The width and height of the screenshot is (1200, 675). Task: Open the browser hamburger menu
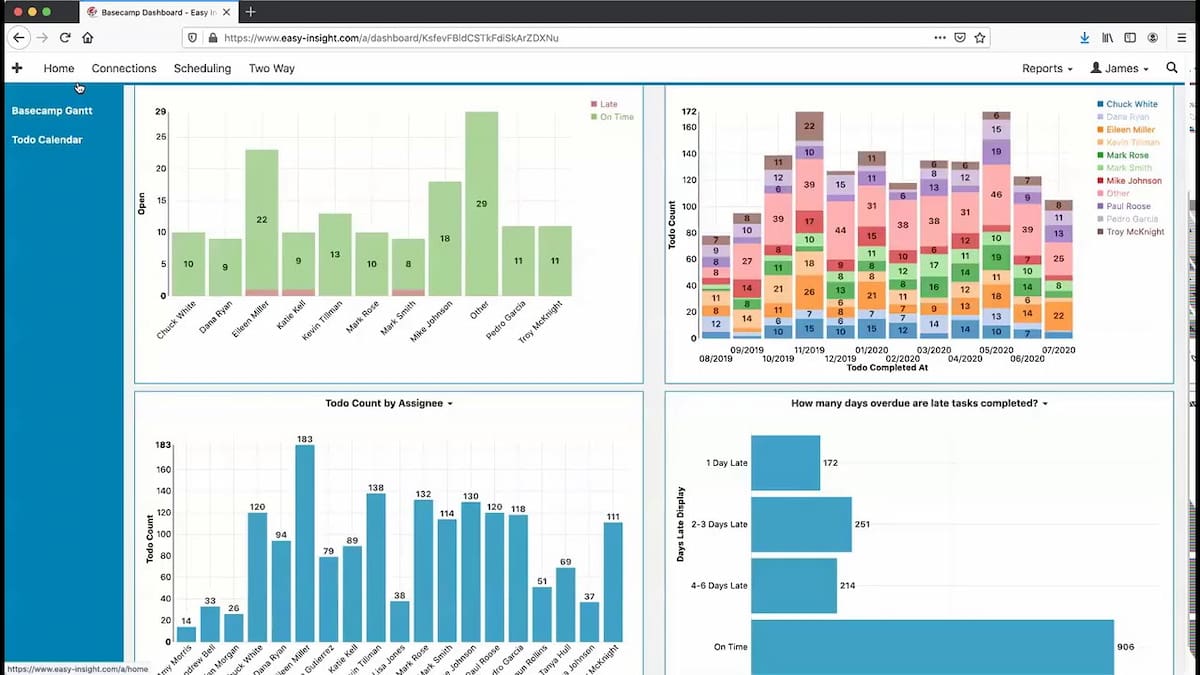[x=1181, y=38]
